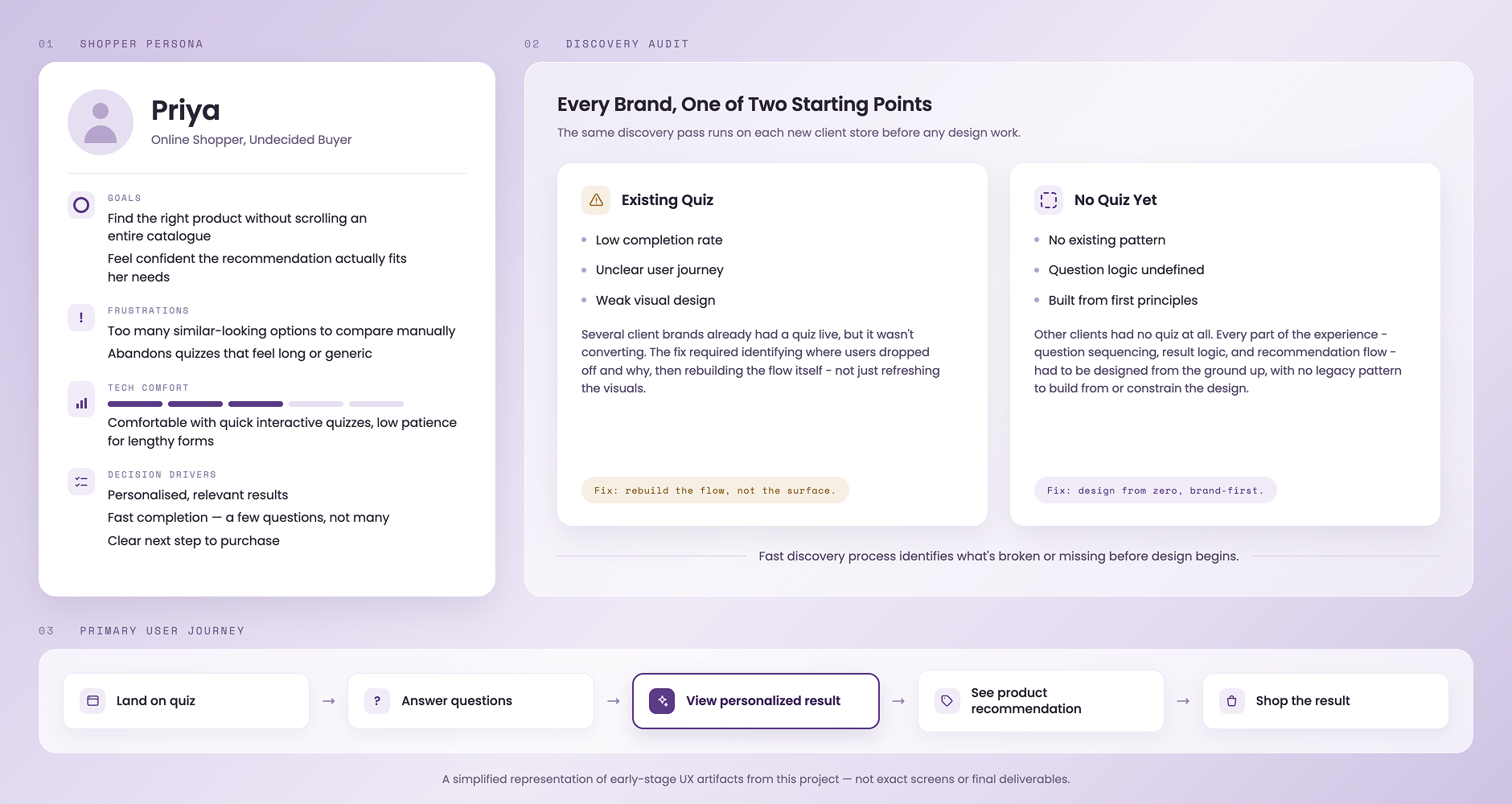1512x804 pixels.
Task: Click the Tech Comfort bar chart icon
Action: pyautogui.click(x=81, y=400)
